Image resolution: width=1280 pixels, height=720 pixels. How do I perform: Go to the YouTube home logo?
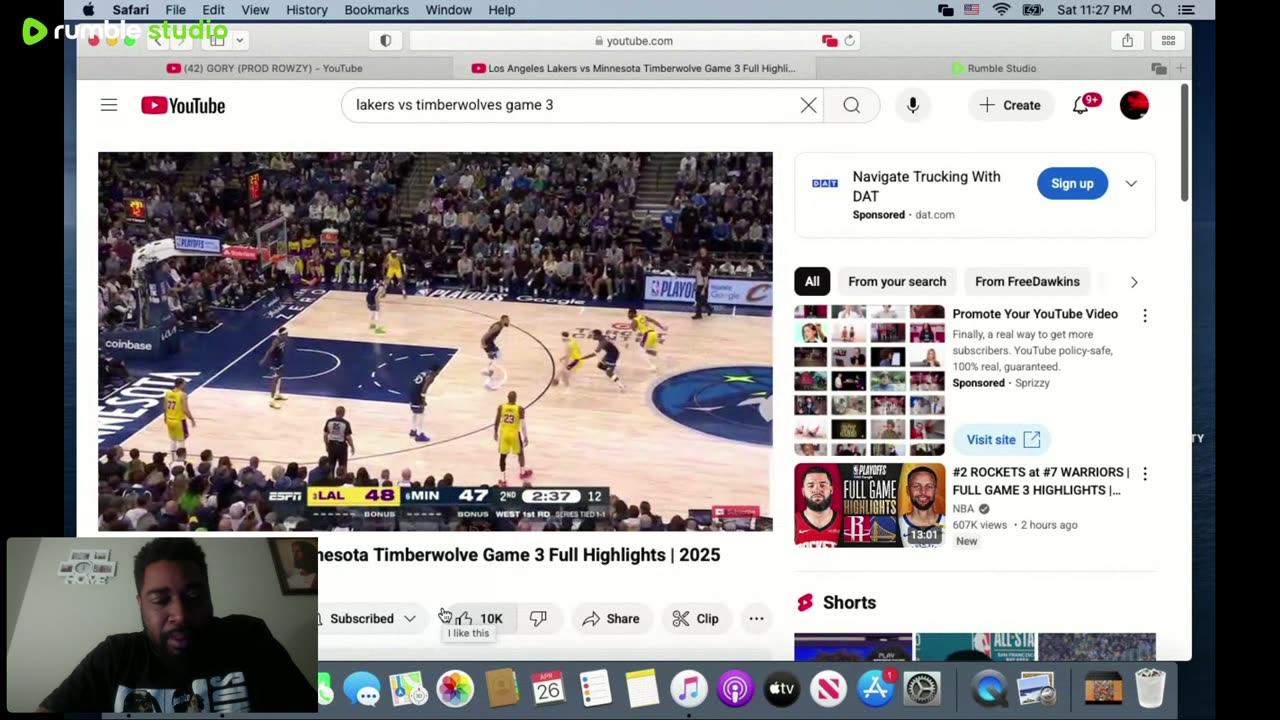[183, 105]
